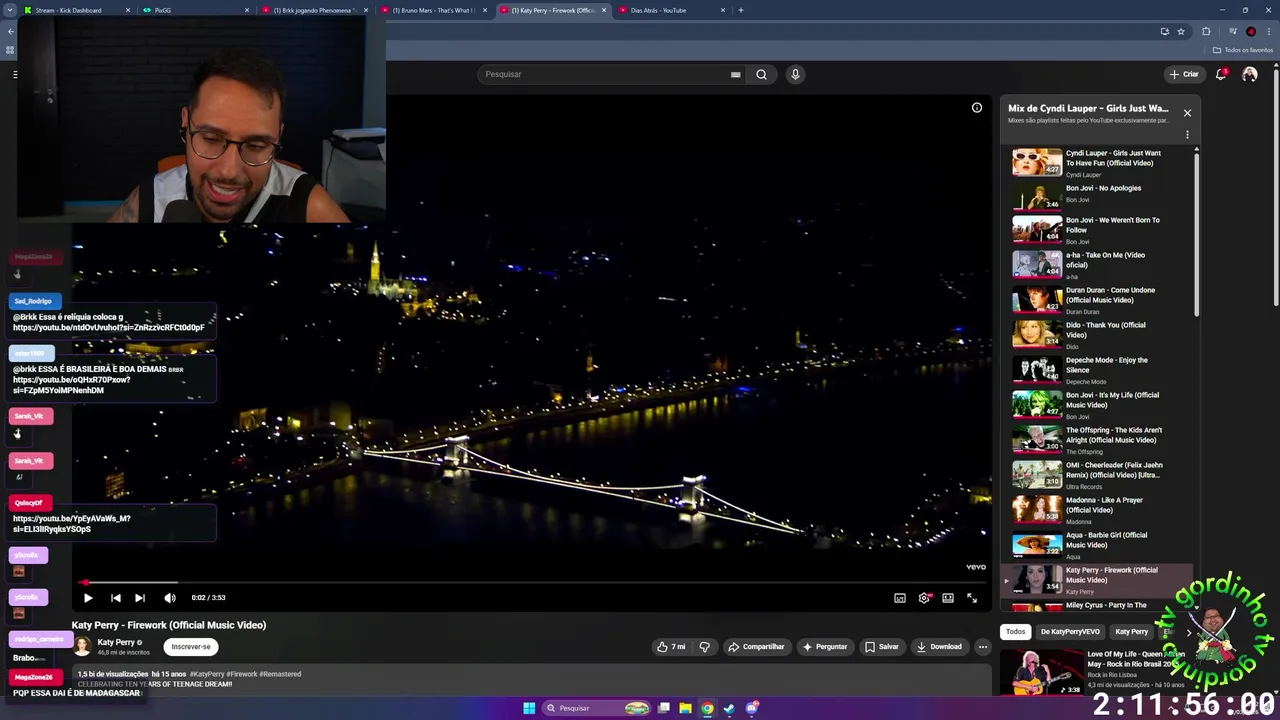The width and height of the screenshot is (1280, 720).
Task: Like the video (7 mi)
Action: 671,647
